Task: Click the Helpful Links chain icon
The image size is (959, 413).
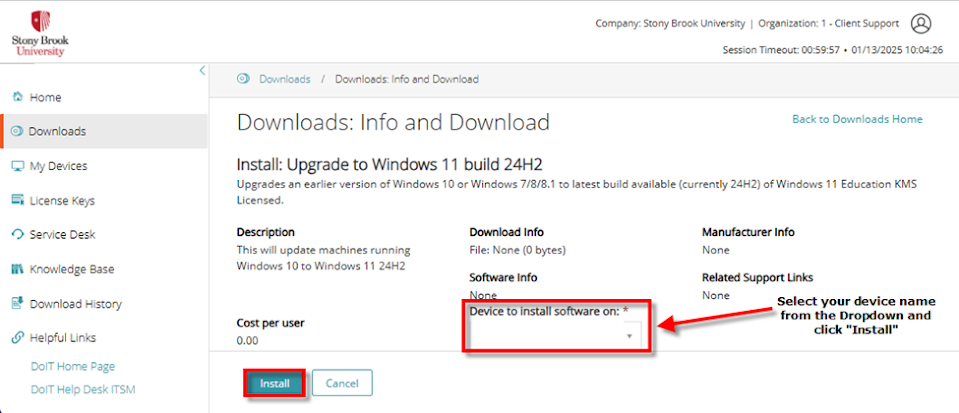Action: coord(18,338)
